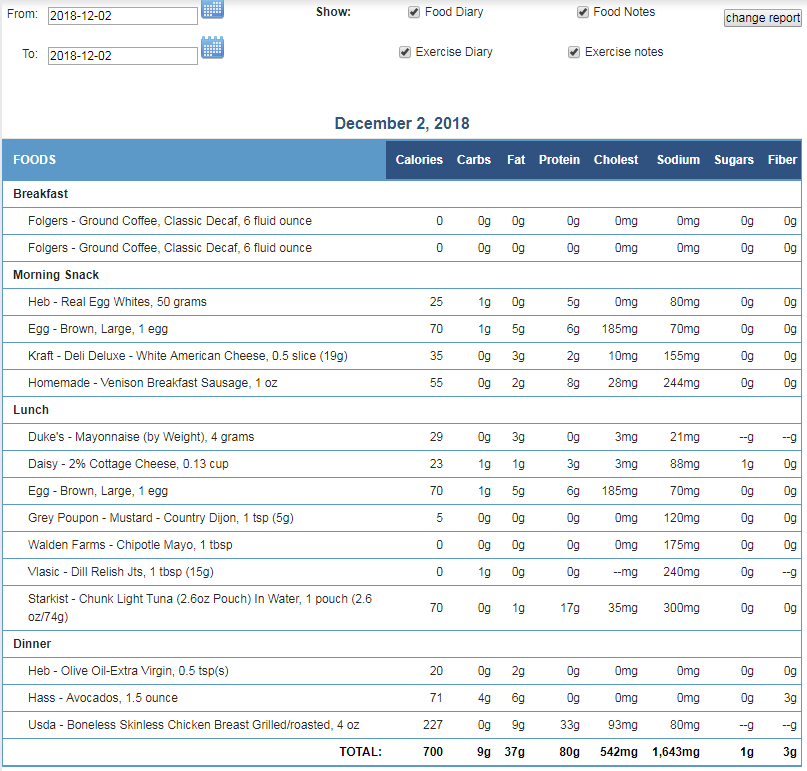This screenshot has width=807, height=771.
Task: Click the chicken breast protein value 33g
Action: click(x=570, y=725)
